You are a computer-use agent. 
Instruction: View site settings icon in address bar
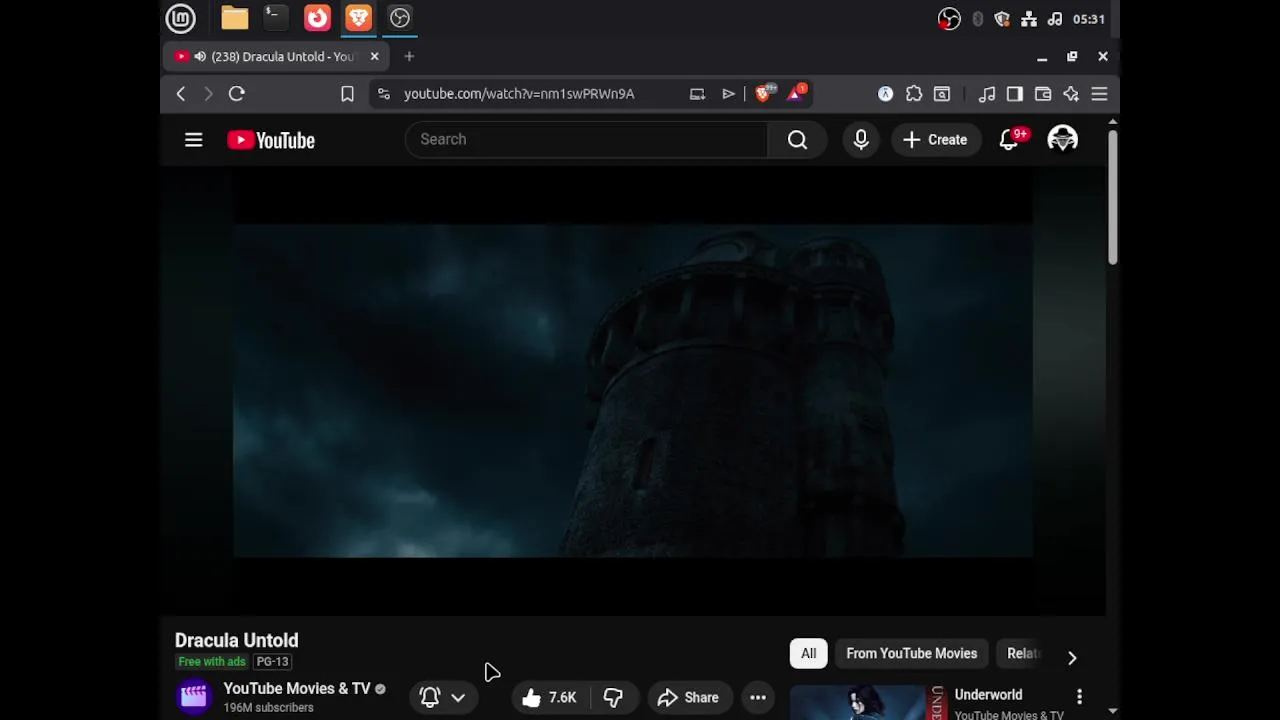(384, 94)
